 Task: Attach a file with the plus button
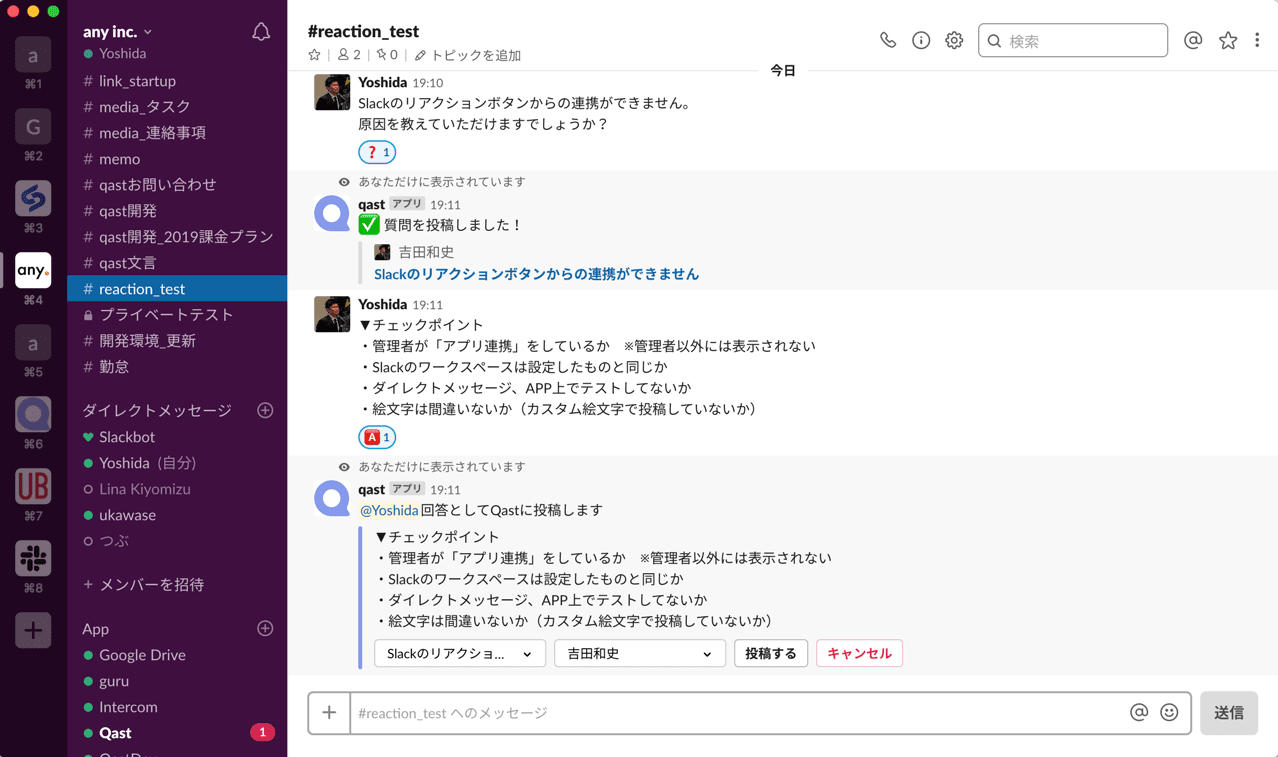[329, 713]
